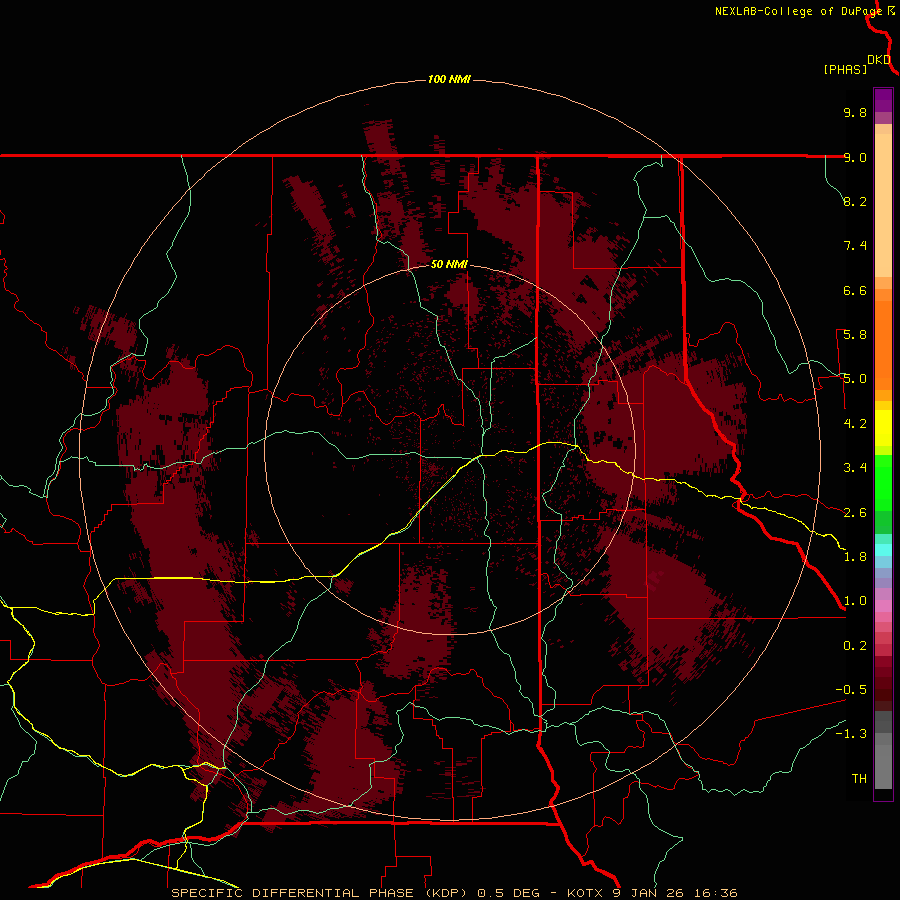
Task: Click the 7.4 value on the color scale
Action: pos(855,246)
